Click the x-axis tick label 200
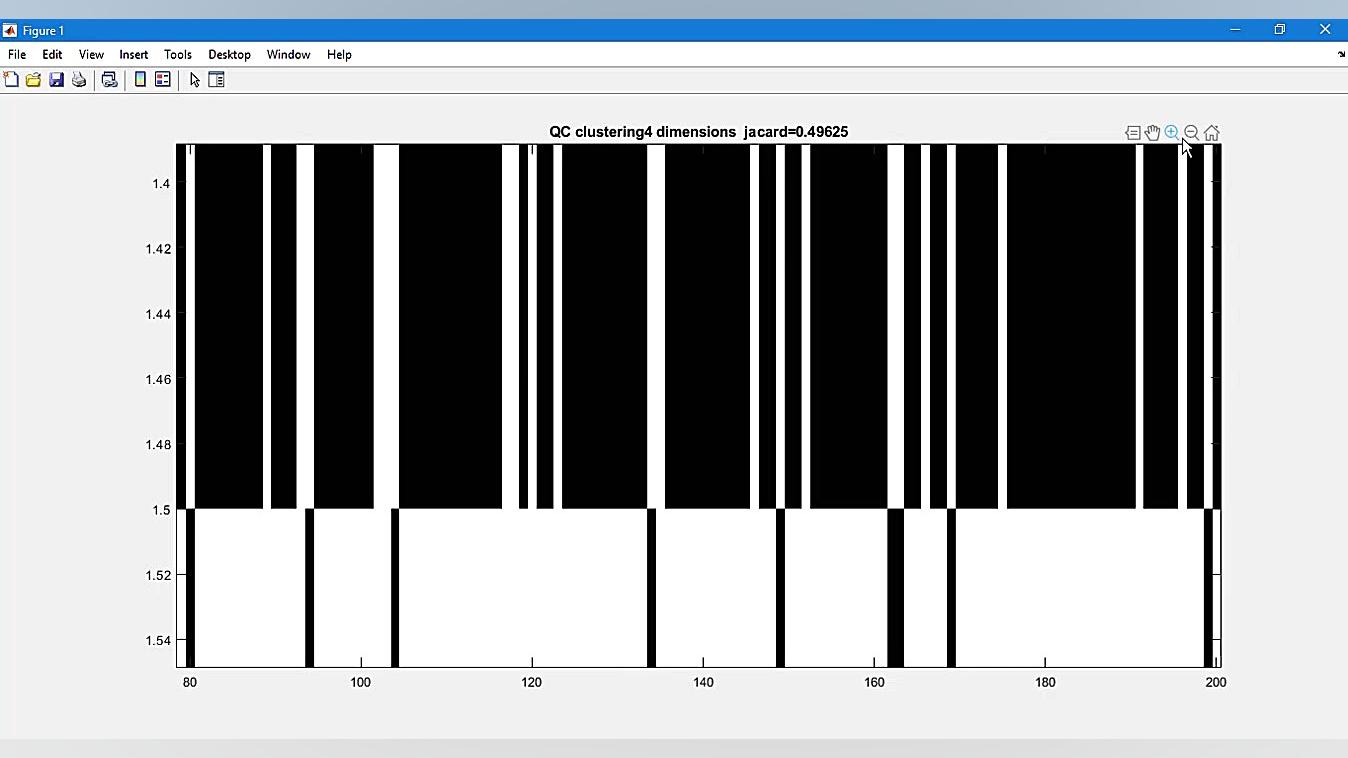The image size is (1348, 758). coord(1215,682)
